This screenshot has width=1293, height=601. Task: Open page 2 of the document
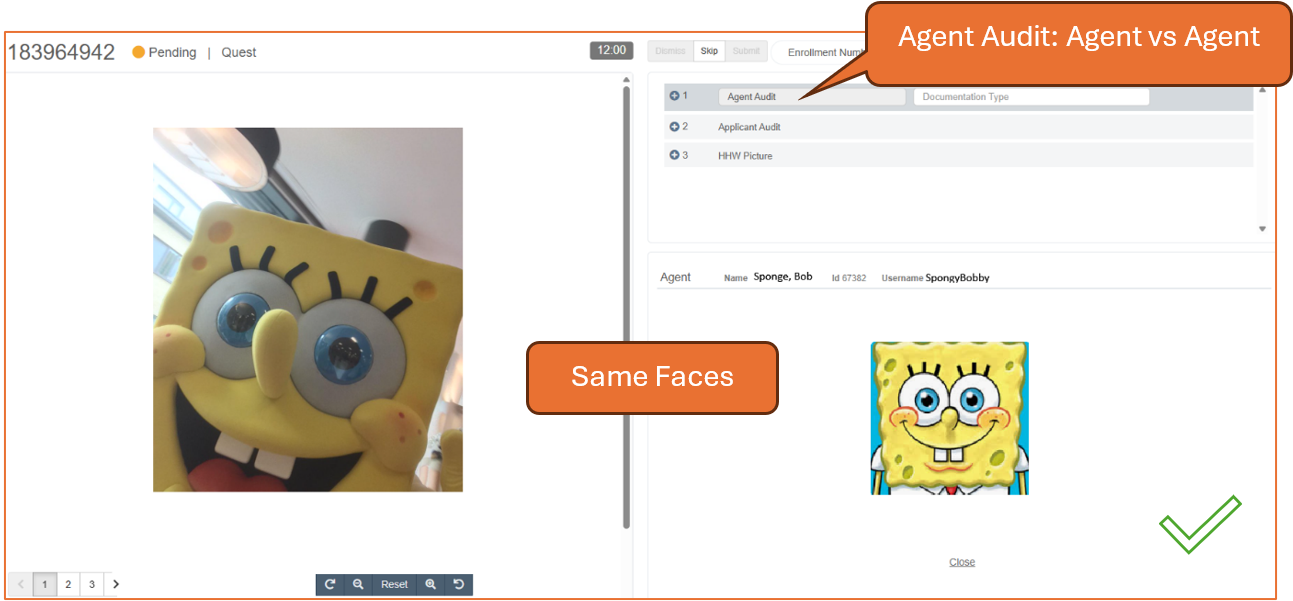tap(68, 584)
